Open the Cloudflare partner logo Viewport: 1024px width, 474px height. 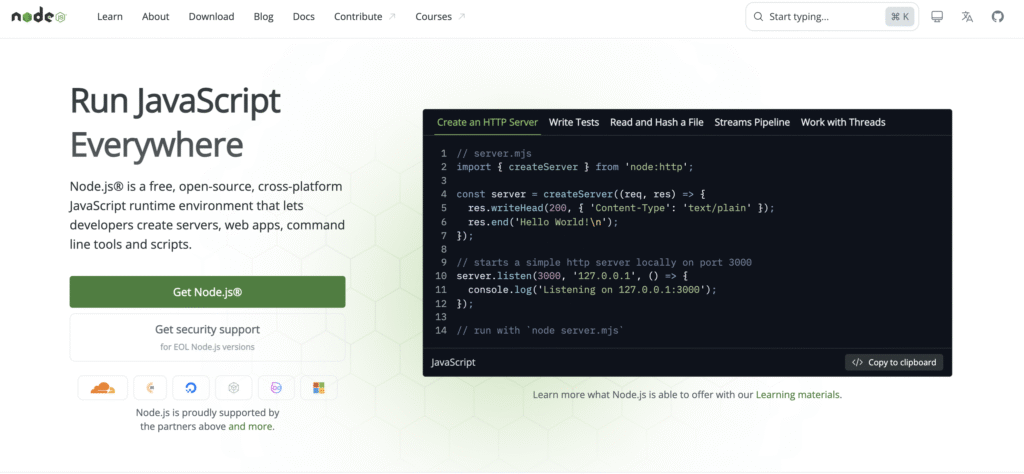(x=103, y=388)
